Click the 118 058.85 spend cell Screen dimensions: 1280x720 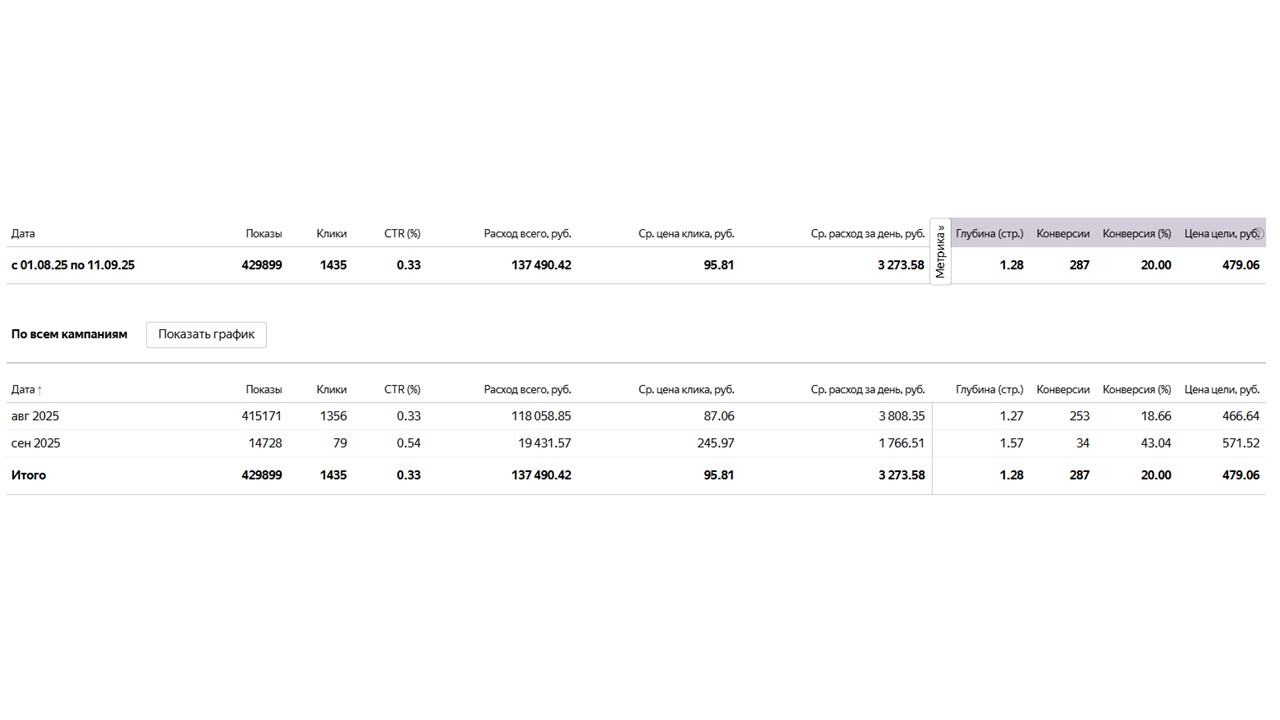[541, 416]
